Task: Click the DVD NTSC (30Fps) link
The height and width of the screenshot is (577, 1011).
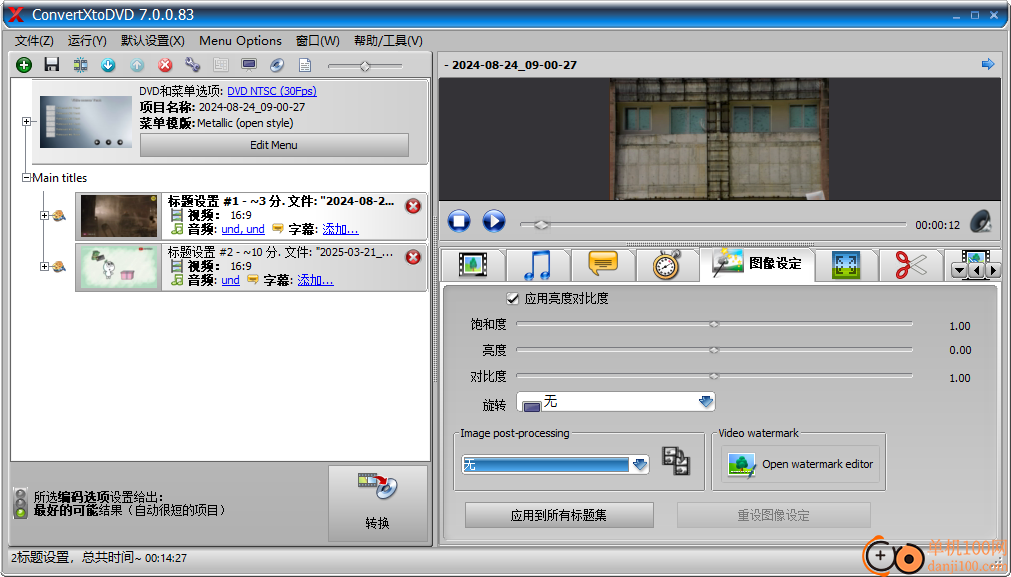Action: pyautogui.click(x=272, y=91)
